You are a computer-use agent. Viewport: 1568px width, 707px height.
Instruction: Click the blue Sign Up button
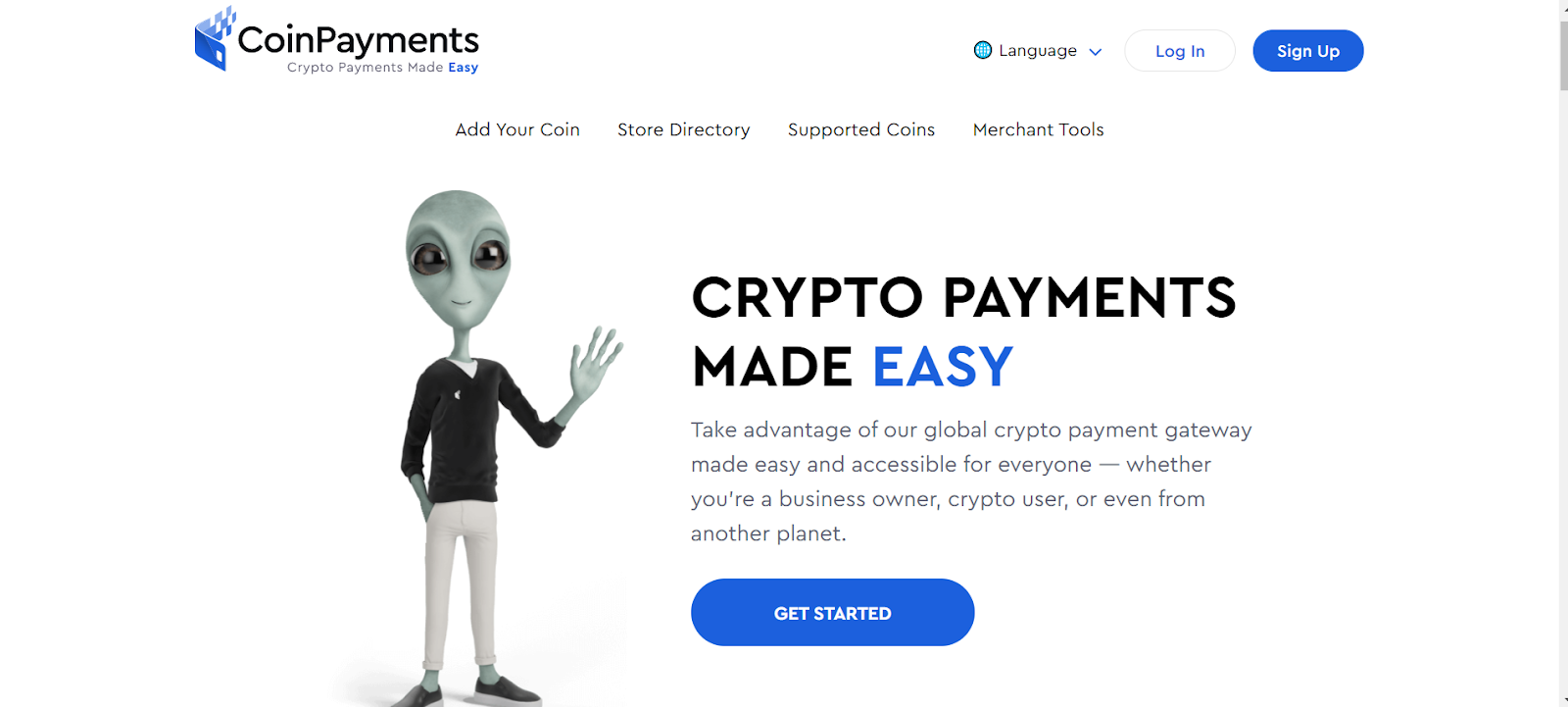(x=1308, y=51)
